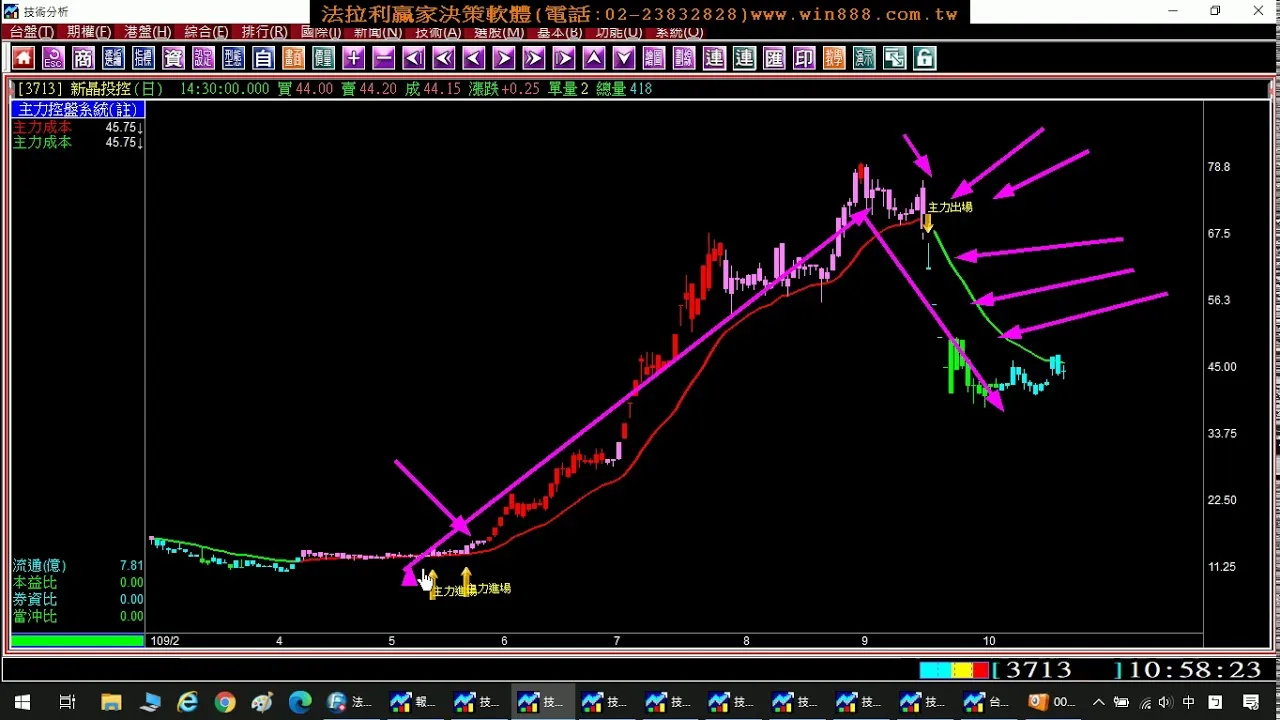The width and height of the screenshot is (1280, 720).
Task: Open Internet Explorer from taskbar
Action: tap(187, 702)
